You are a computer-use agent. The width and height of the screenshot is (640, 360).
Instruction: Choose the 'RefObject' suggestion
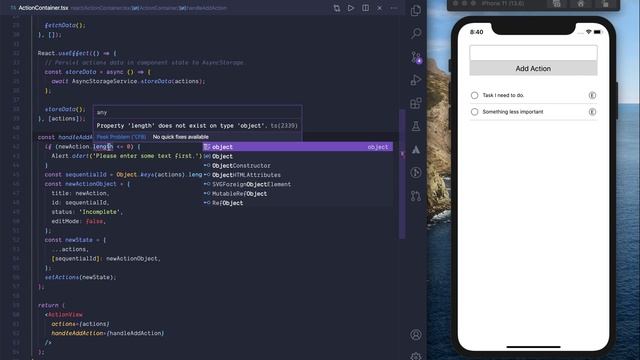[298, 203]
